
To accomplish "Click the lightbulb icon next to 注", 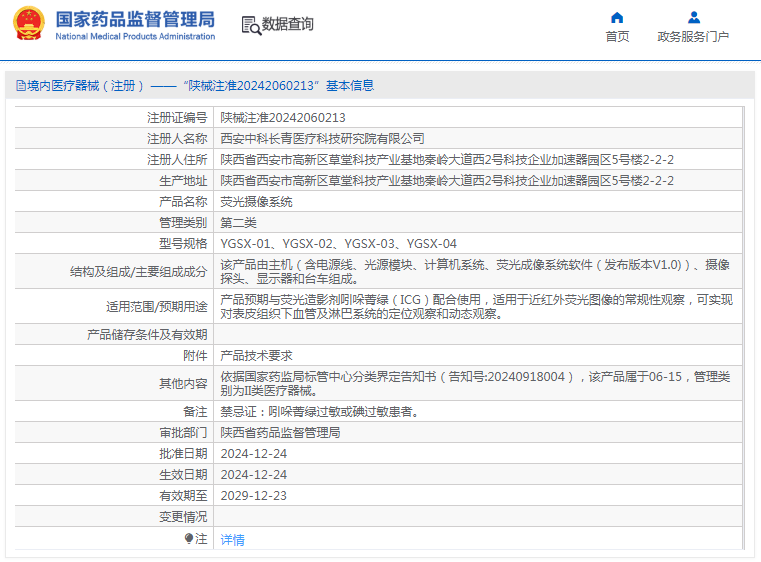I will (x=189, y=538).
